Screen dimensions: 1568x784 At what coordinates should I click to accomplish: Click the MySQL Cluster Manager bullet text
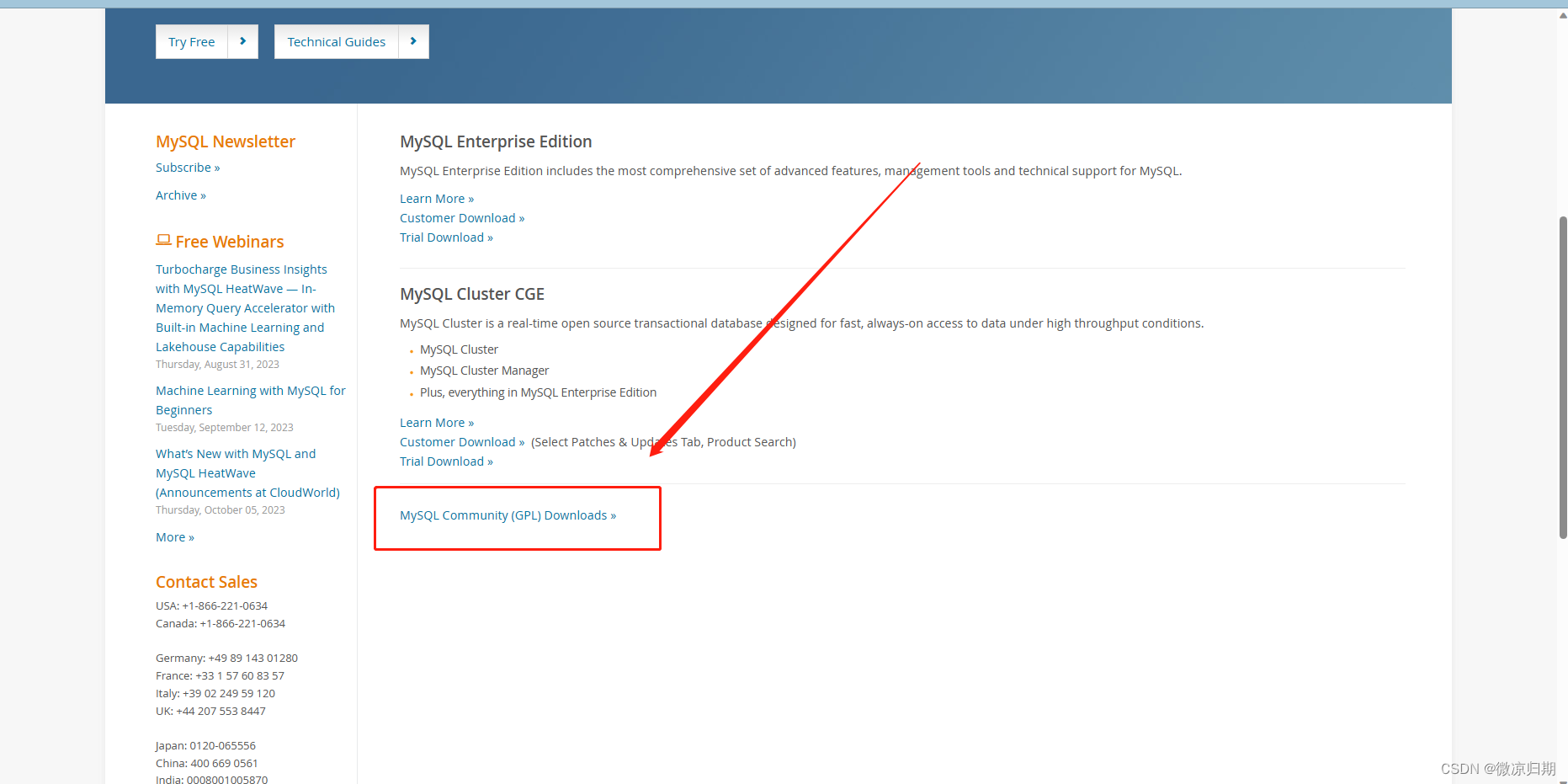pyautogui.click(x=484, y=371)
